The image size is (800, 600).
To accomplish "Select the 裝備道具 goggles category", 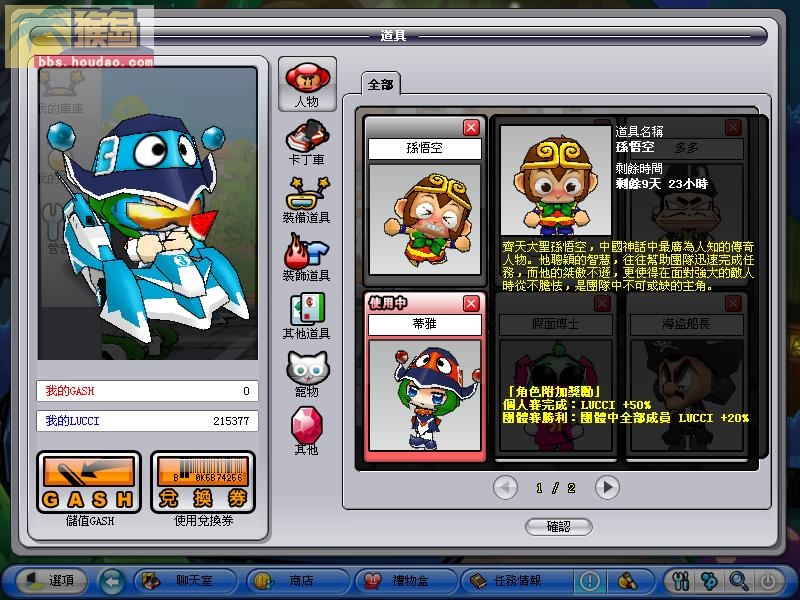I will 307,201.
